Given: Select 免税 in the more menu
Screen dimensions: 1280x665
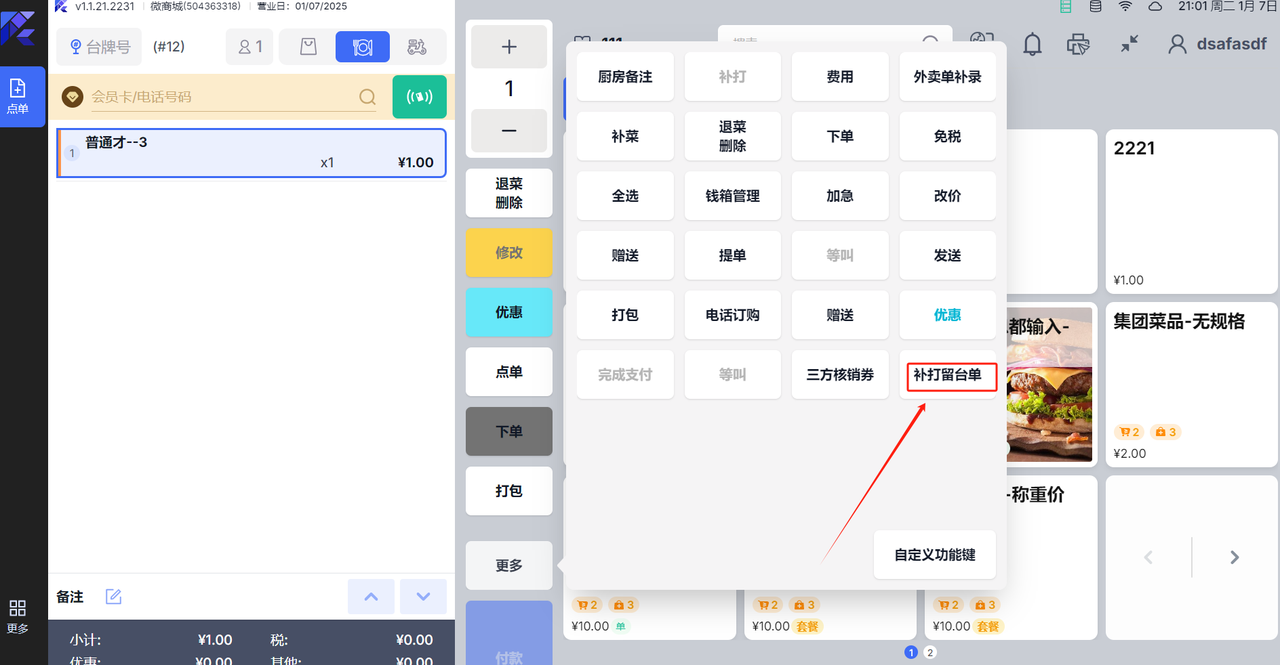Looking at the screenshot, I should [x=948, y=136].
